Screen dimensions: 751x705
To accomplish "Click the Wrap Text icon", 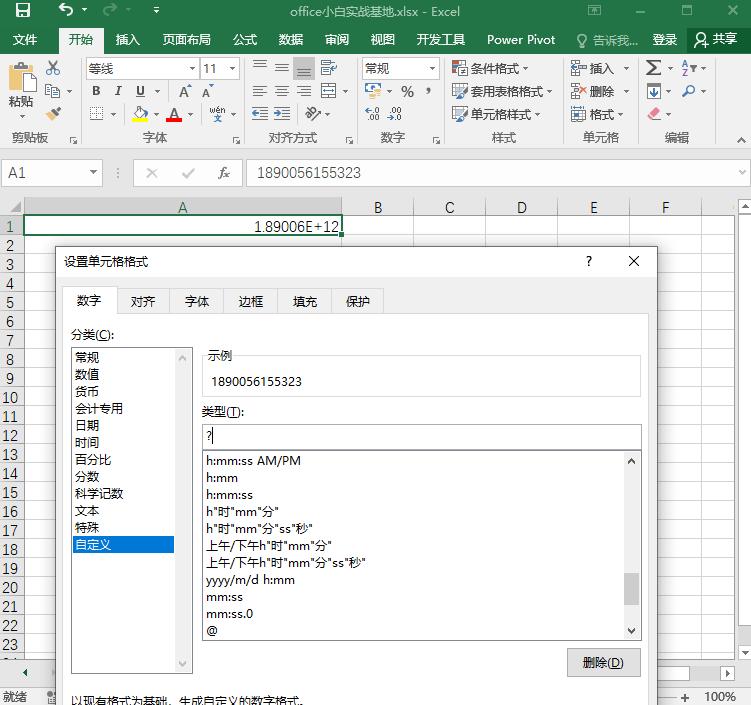I will click(x=329, y=68).
